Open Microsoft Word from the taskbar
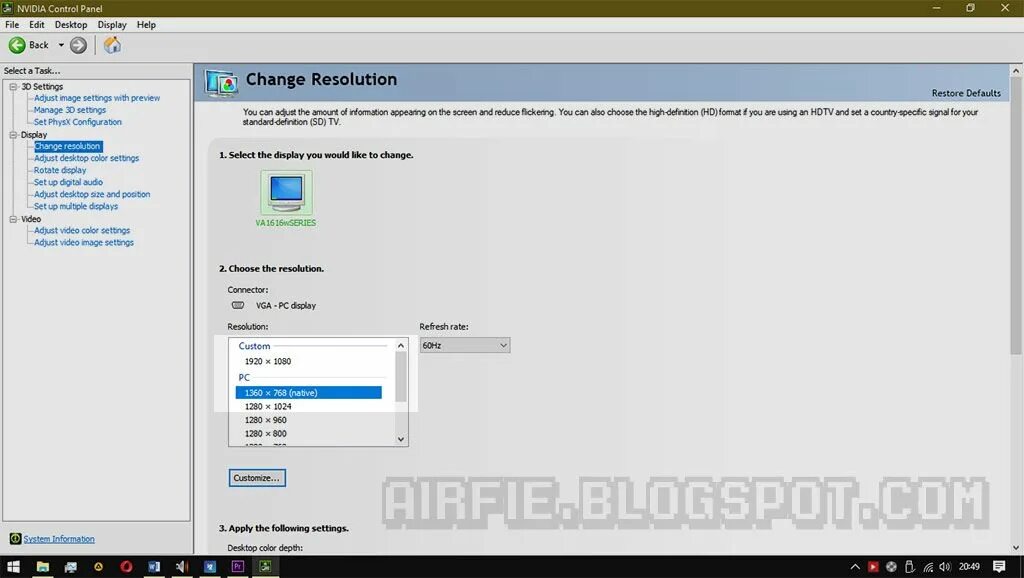Screen dimensions: 1024x578 click(x=153, y=567)
